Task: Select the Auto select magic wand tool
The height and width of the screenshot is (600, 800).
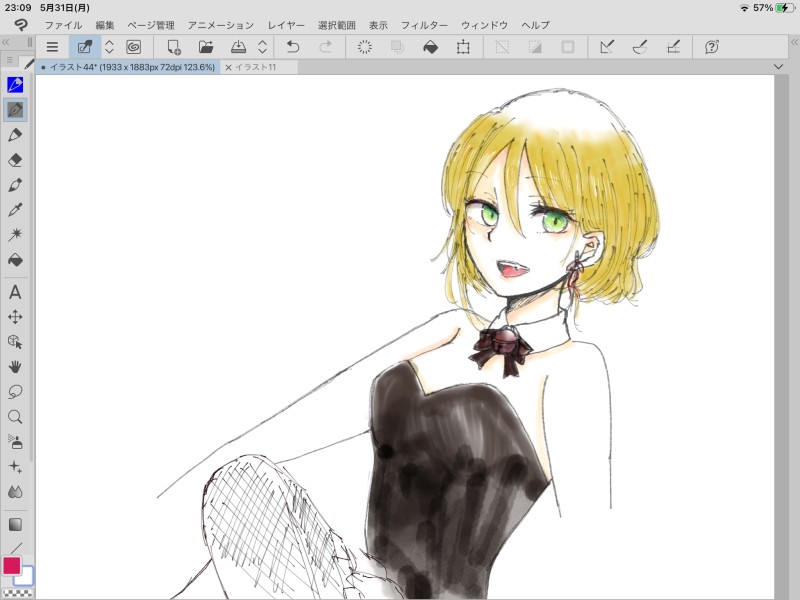Action: pos(15,235)
